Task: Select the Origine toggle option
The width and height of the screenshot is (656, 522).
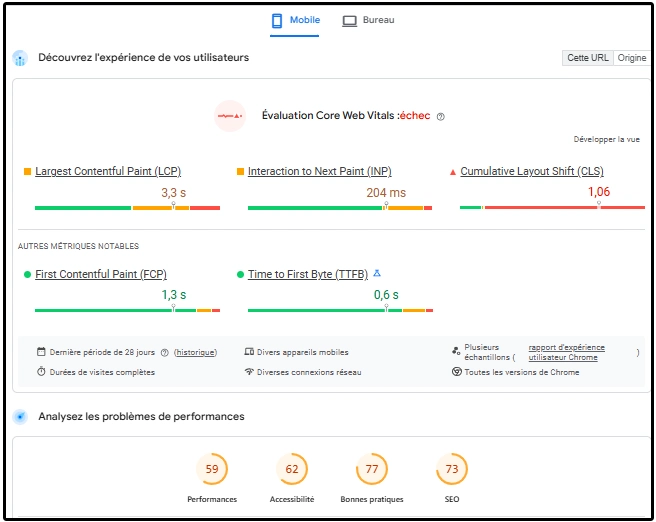Action: pyautogui.click(x=632, y=58)
